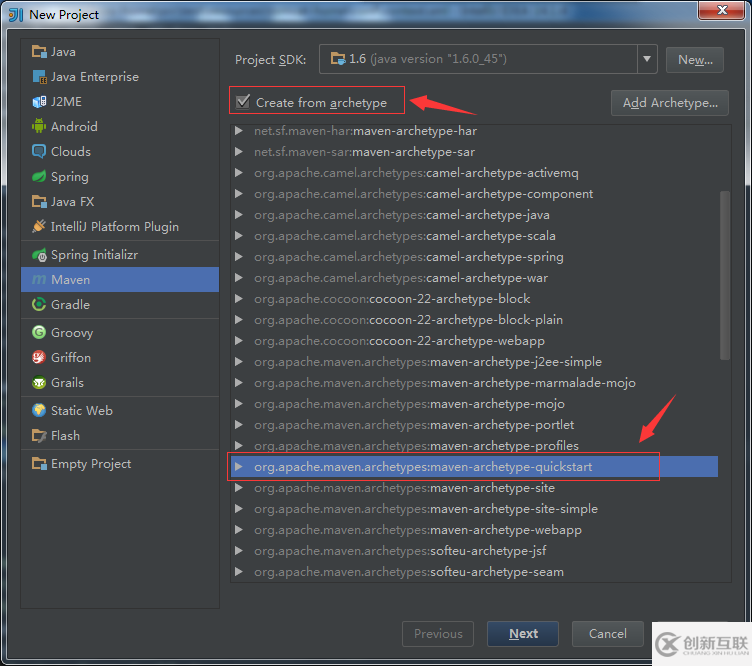
Task: Select Java Enterprise project type
Action: (x=120, y=77)
